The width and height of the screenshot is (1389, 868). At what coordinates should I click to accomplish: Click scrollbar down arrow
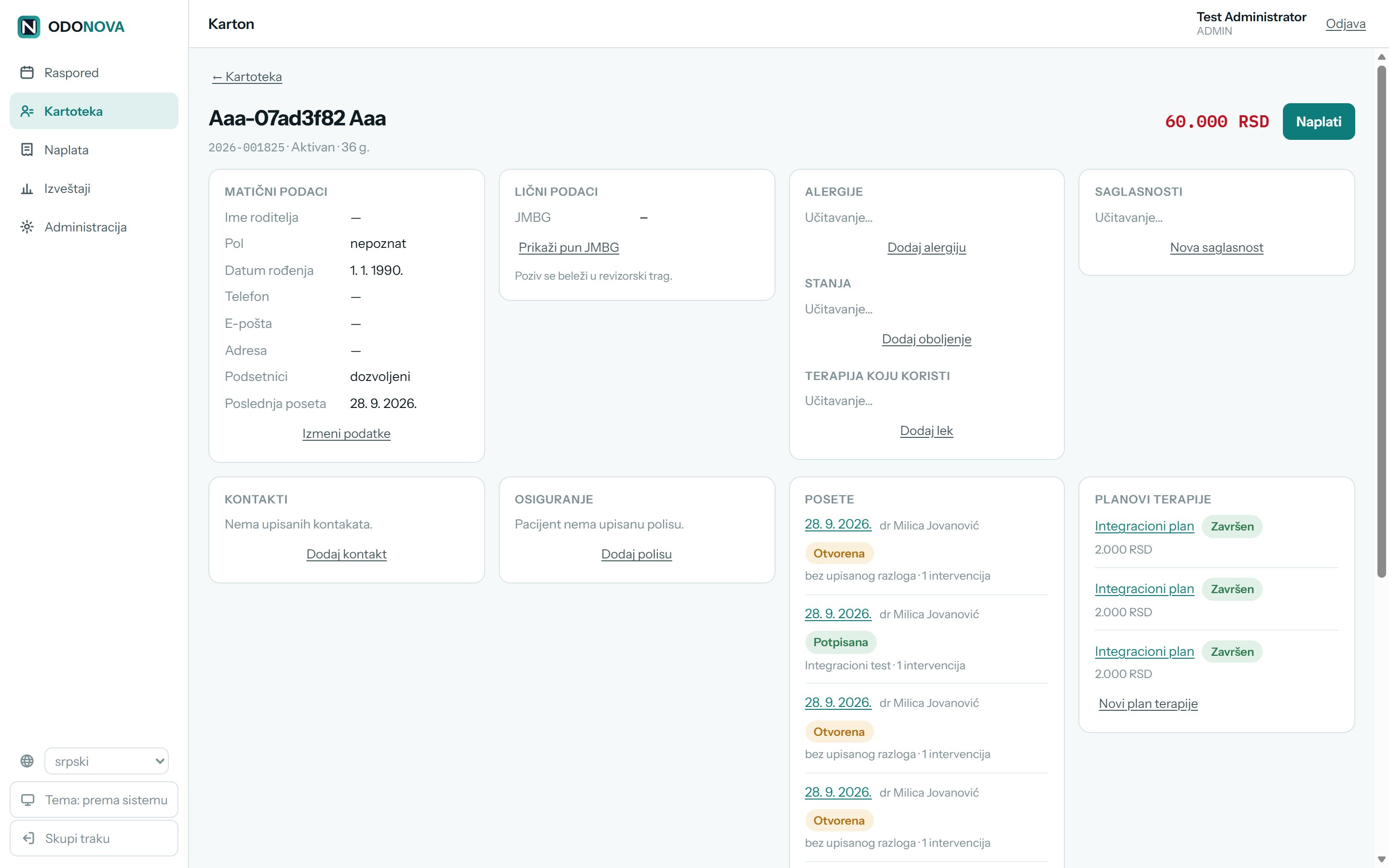1382,859
